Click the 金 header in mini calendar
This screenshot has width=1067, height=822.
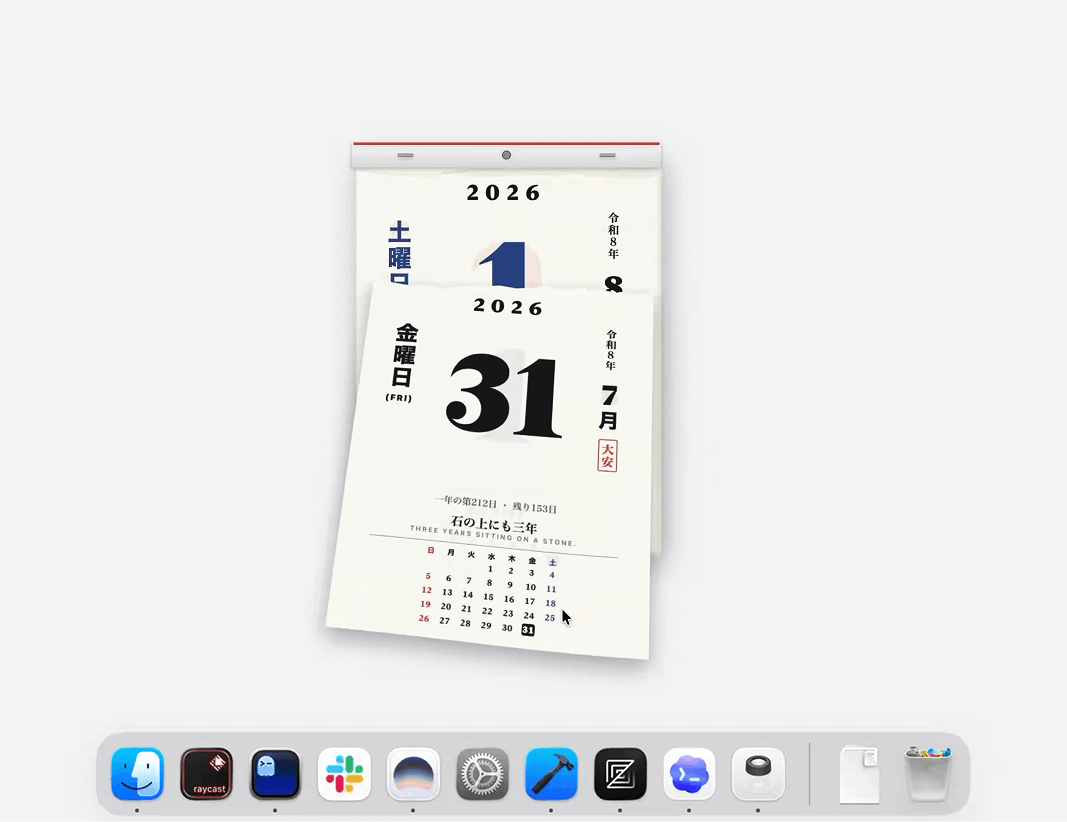532,561
